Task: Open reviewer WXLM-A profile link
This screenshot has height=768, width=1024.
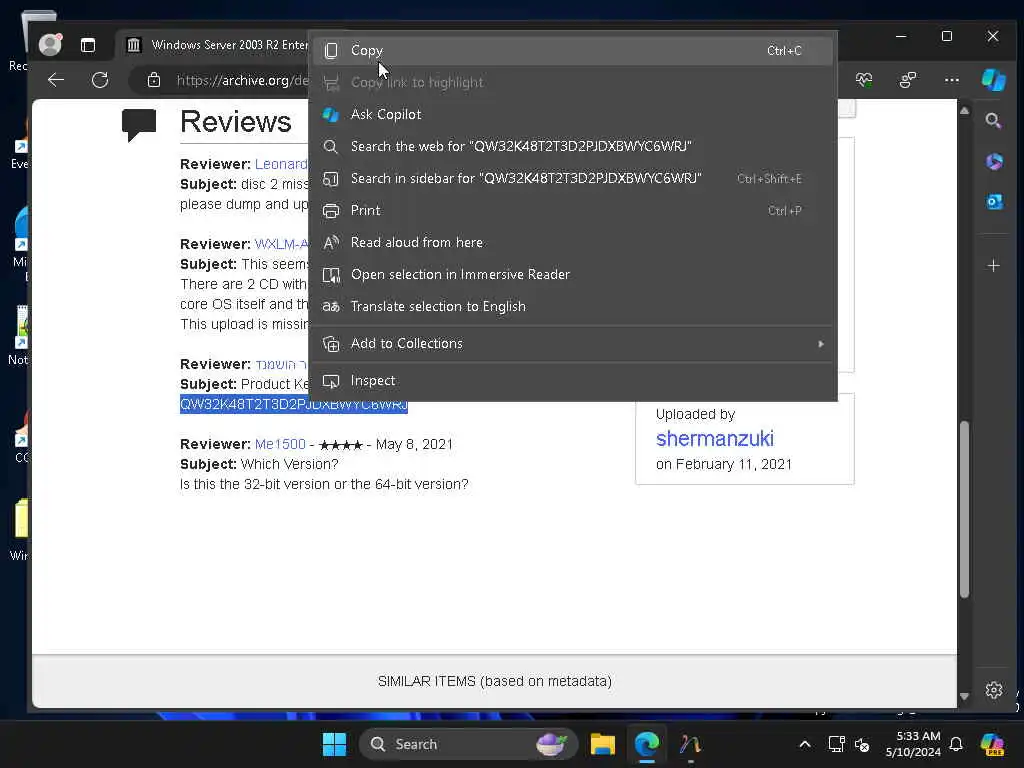Action: [281, 244]
